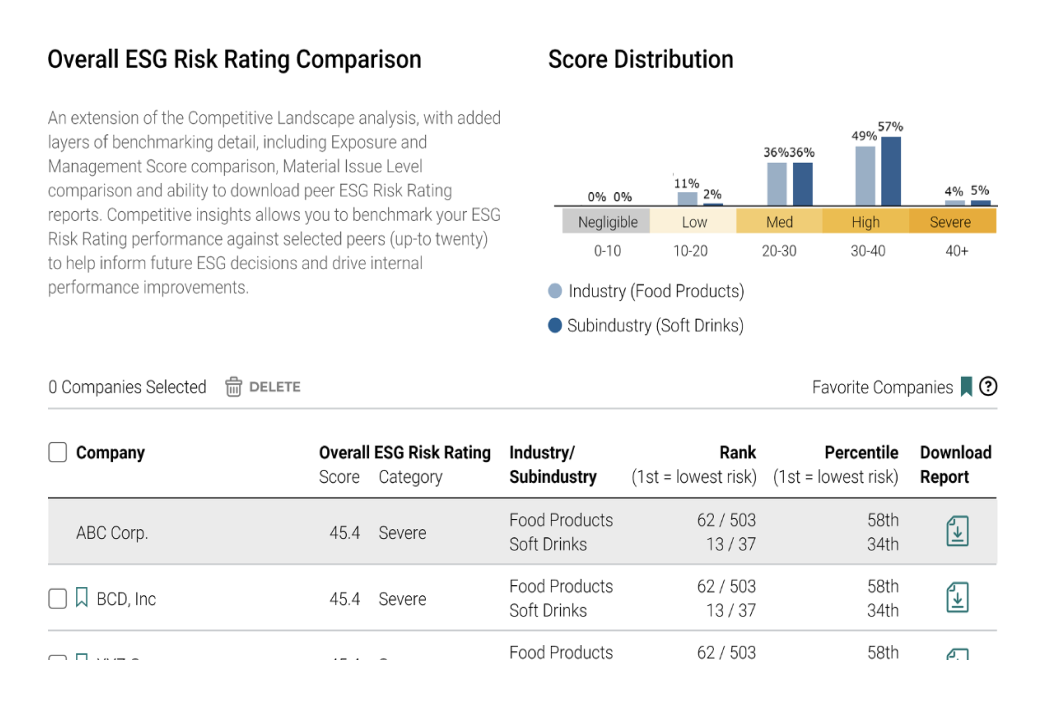Sort by Percentile column header
1046x708 pixels.
[861, 453]
